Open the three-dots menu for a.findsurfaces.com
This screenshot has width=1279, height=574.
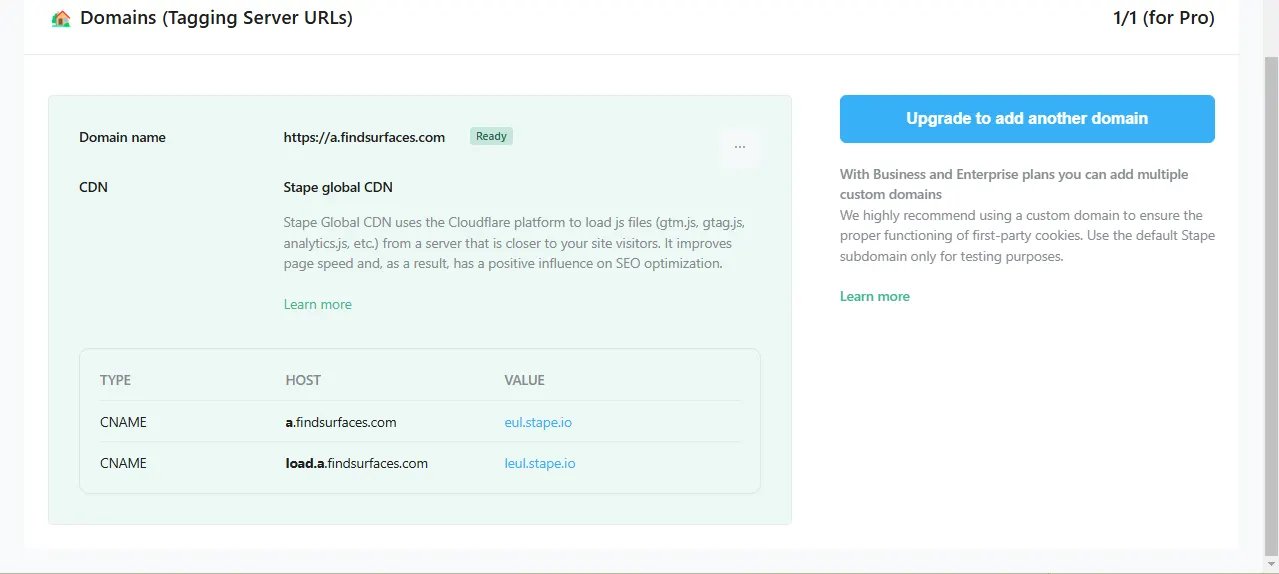tap(740, 147)
